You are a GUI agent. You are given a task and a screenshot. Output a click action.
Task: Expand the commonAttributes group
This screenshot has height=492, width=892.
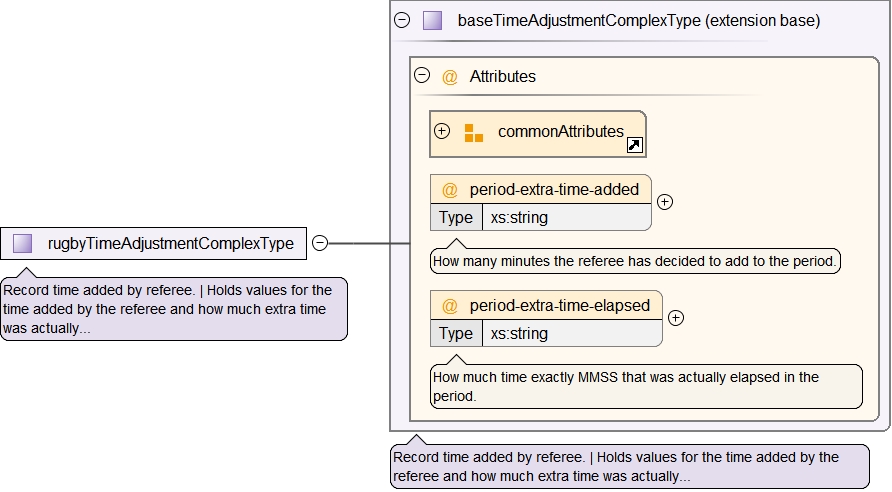click(x=442, y=131)
